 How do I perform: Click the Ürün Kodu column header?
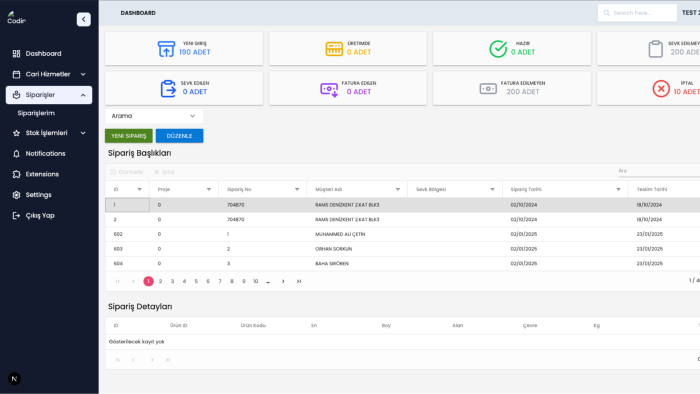click(253, 326)
